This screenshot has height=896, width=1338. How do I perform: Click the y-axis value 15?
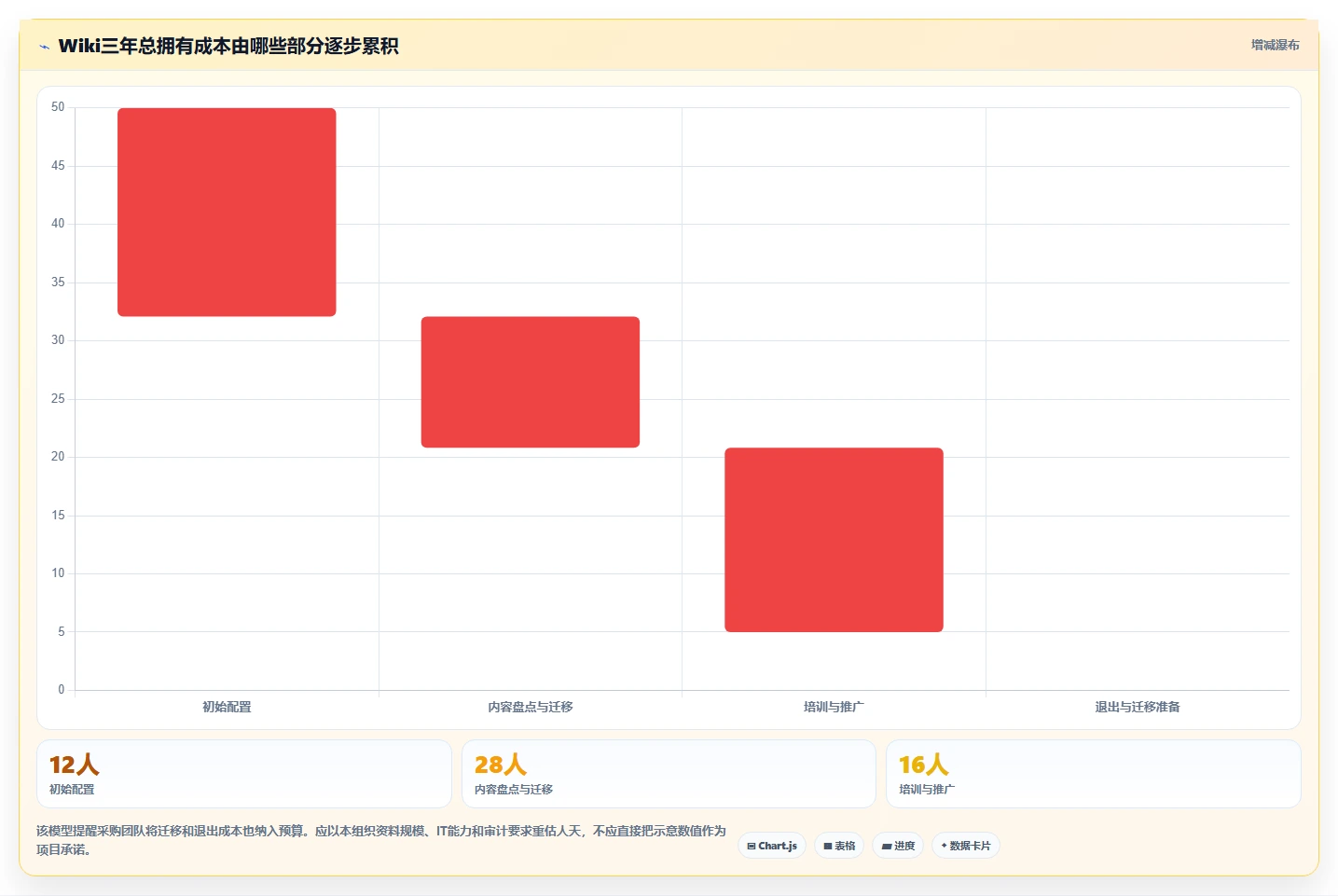58,516
